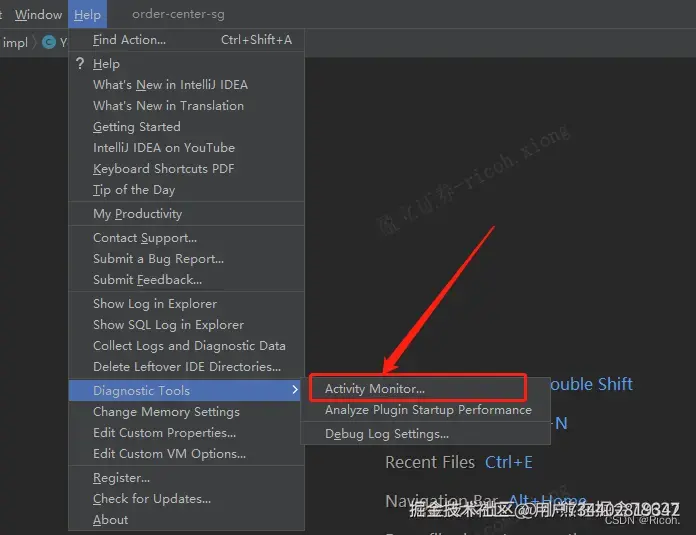Open Change Memory Settings

(186, 412)
